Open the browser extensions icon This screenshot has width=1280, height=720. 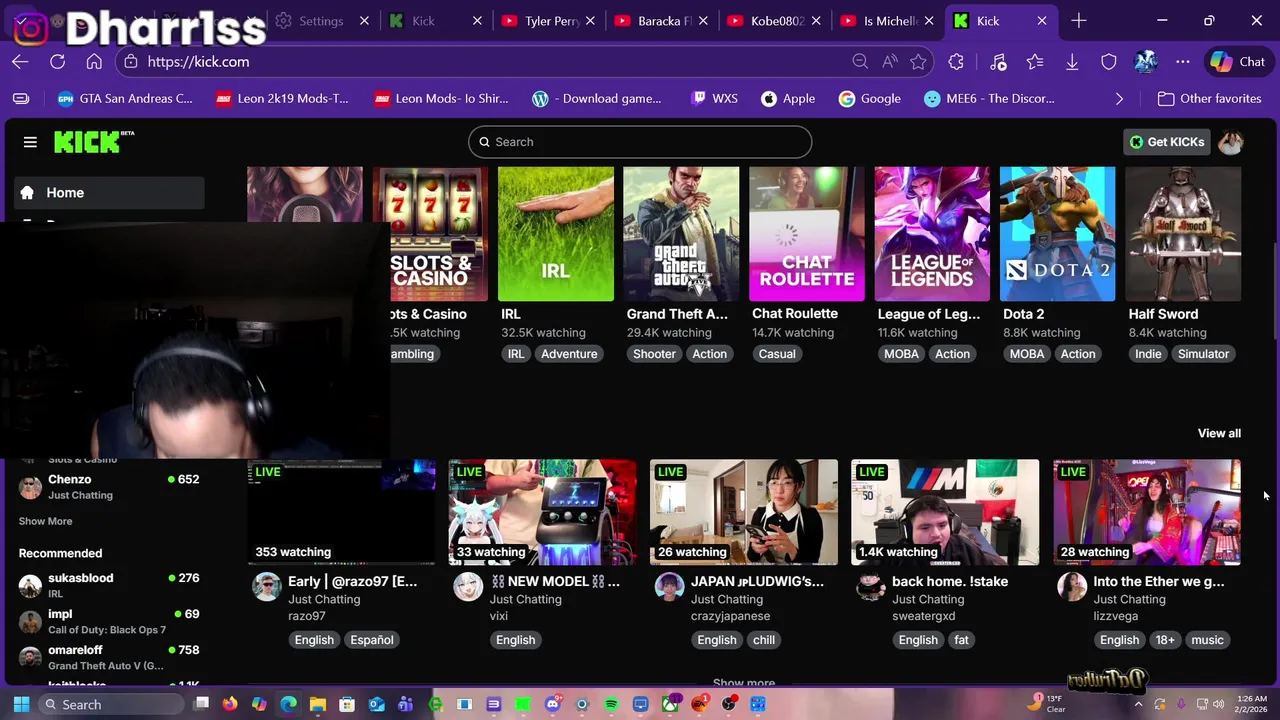click(x=956, y=62)
